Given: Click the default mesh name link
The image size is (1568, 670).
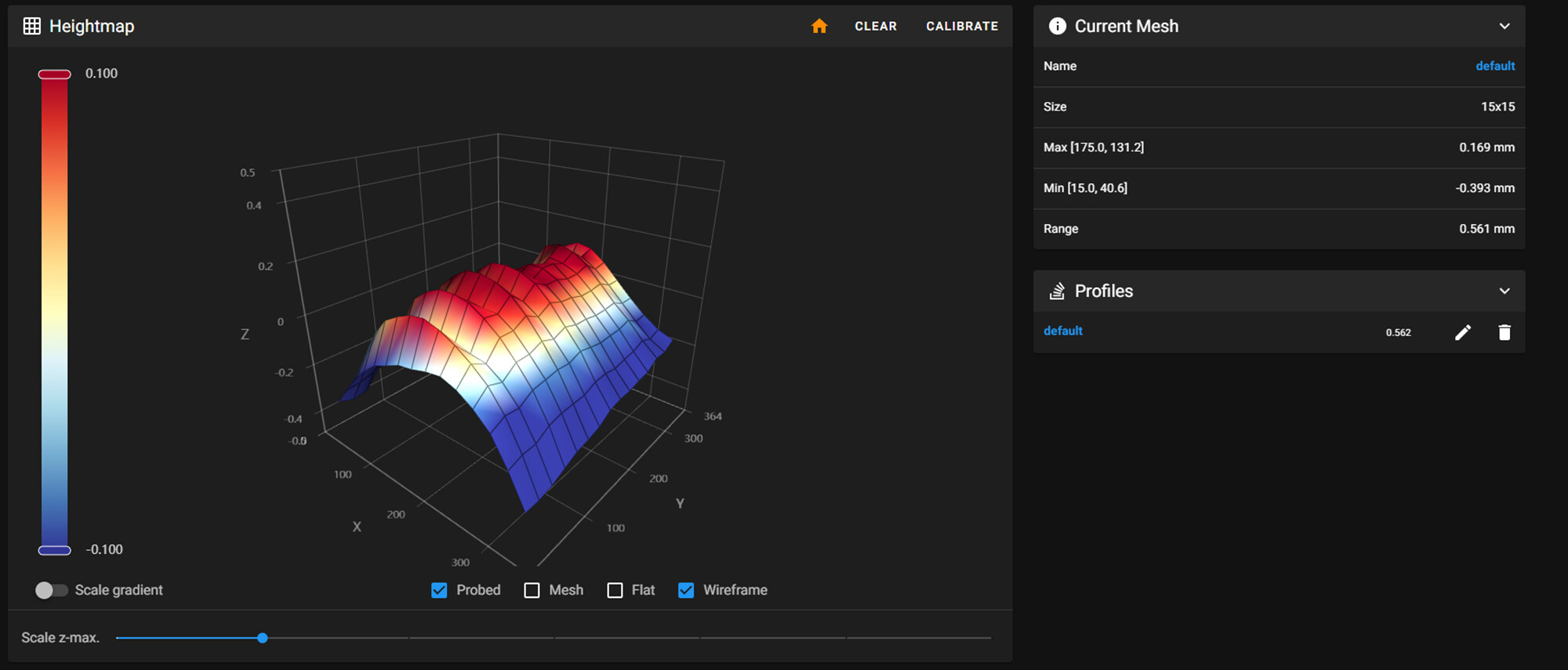Looking at the screenshot, I should (1495, 66).
